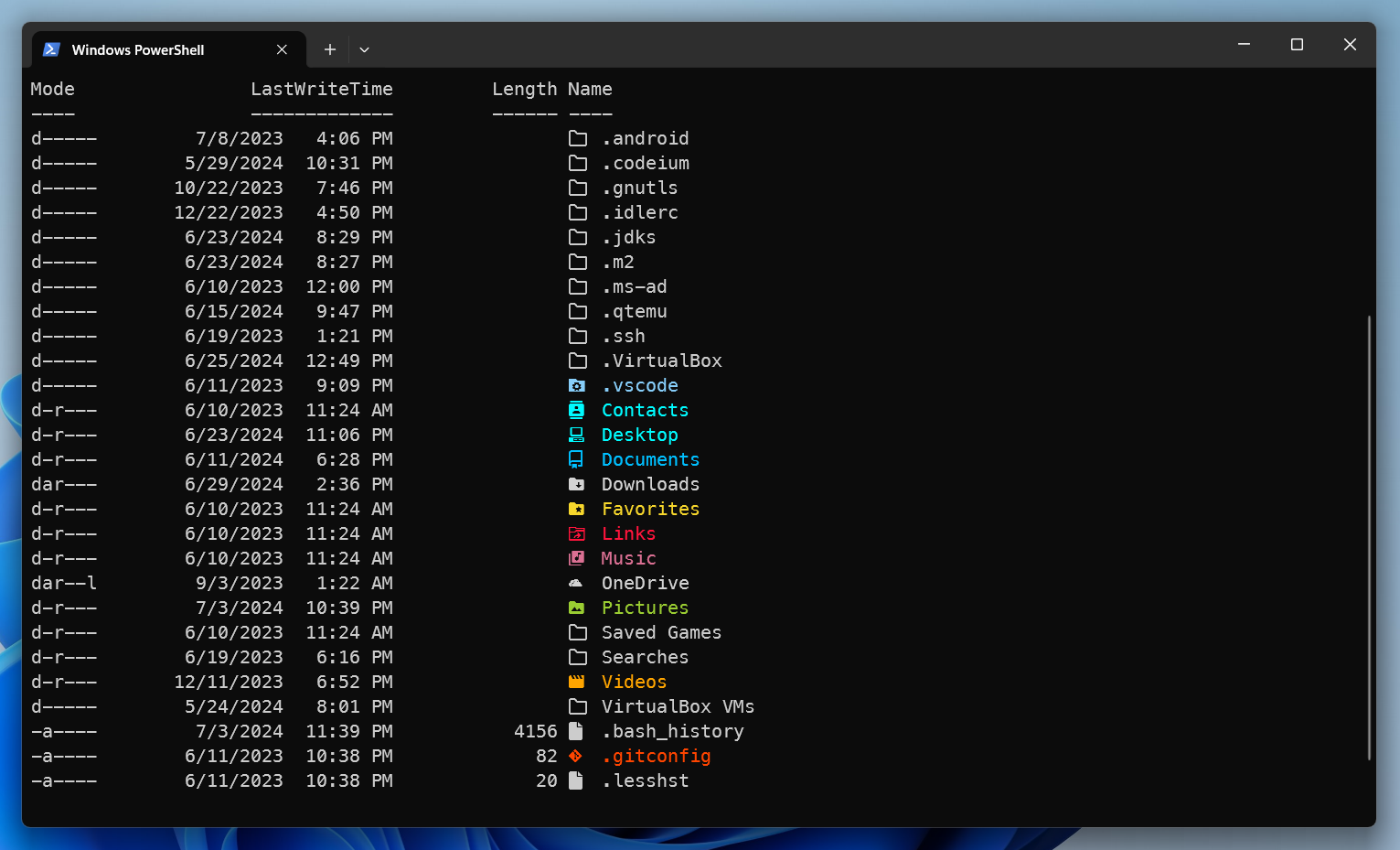Click the blue Documents icon
1400x850 pixels.
pyautogui.click(x=576, y=459)
